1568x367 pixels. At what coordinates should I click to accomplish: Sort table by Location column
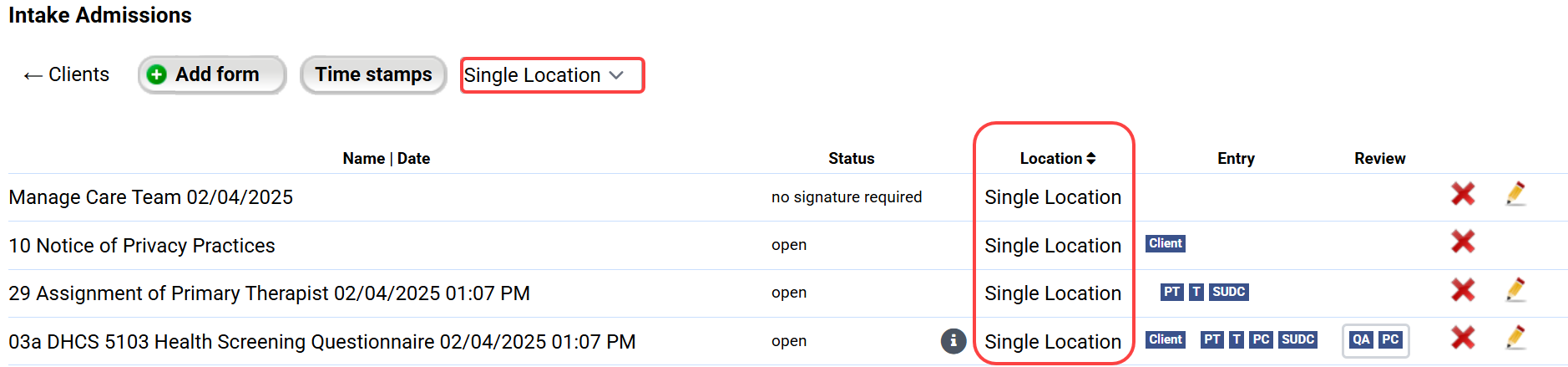point(1057,158)
